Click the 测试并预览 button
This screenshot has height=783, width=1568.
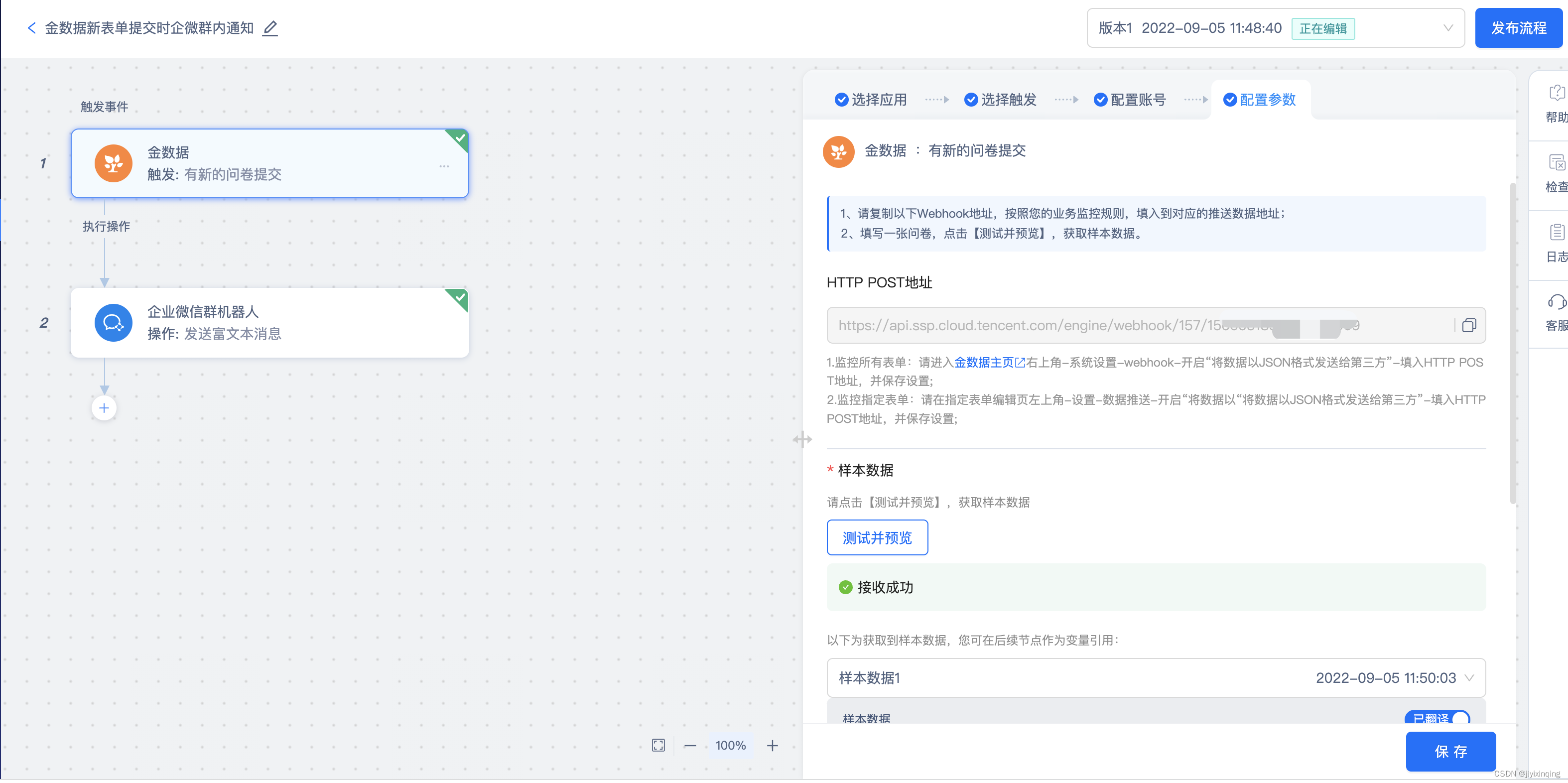click(877, 537)
